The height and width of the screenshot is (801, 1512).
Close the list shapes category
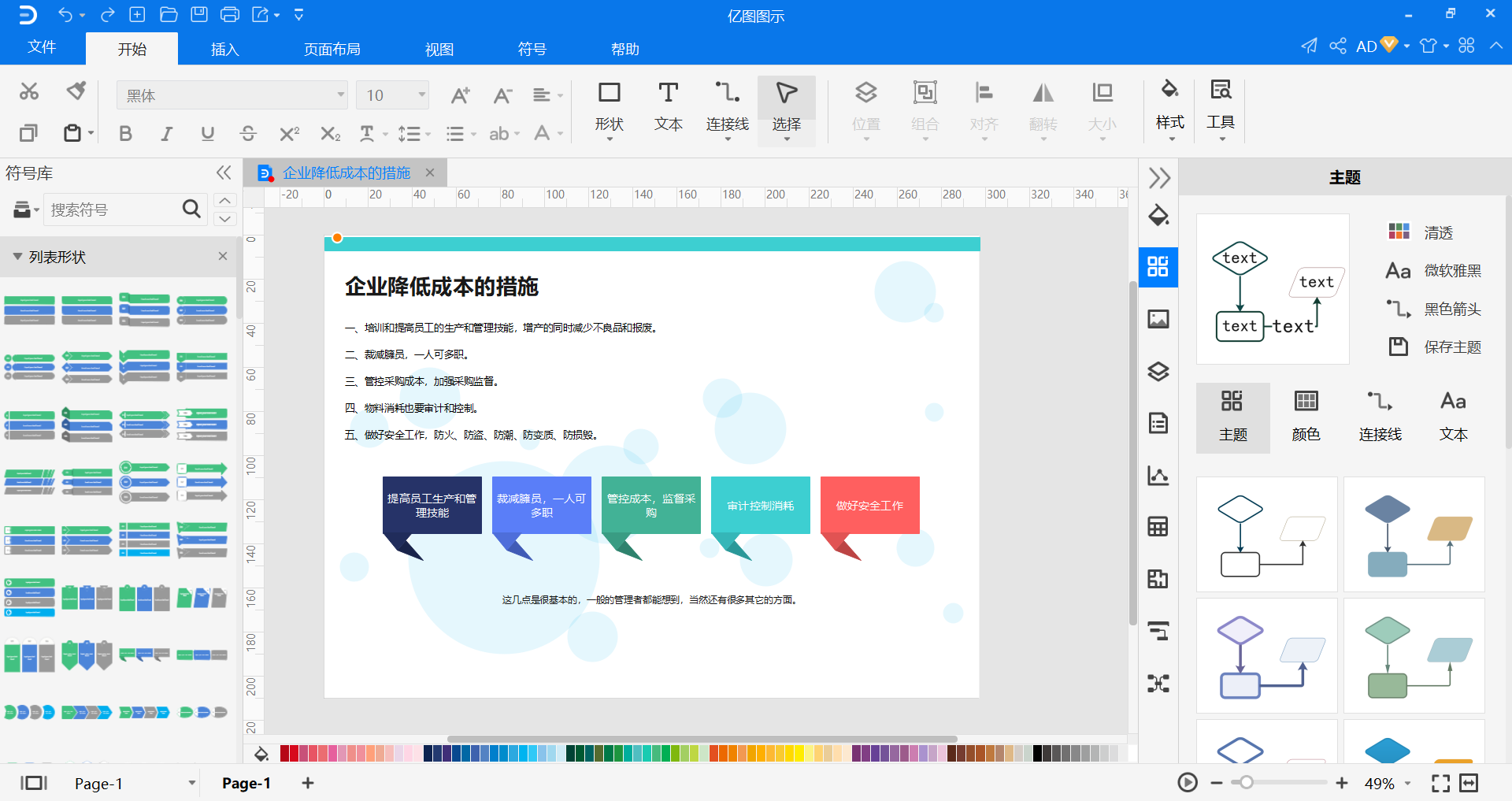[223, 256]
